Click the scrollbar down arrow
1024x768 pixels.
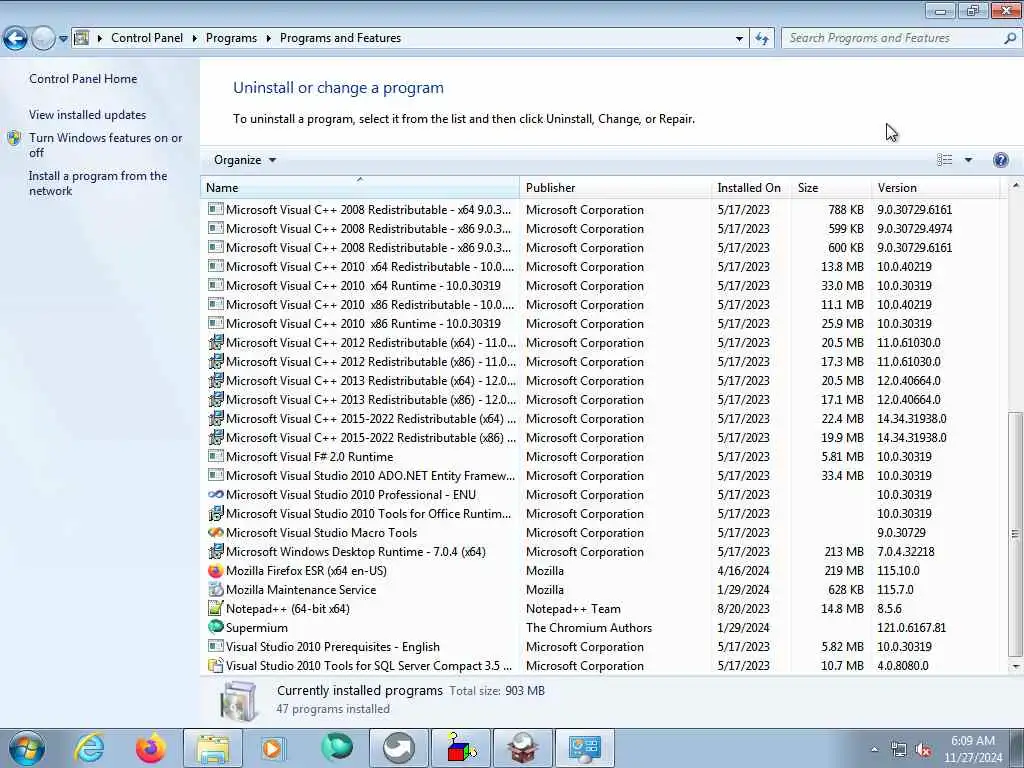click(1016, 666)
